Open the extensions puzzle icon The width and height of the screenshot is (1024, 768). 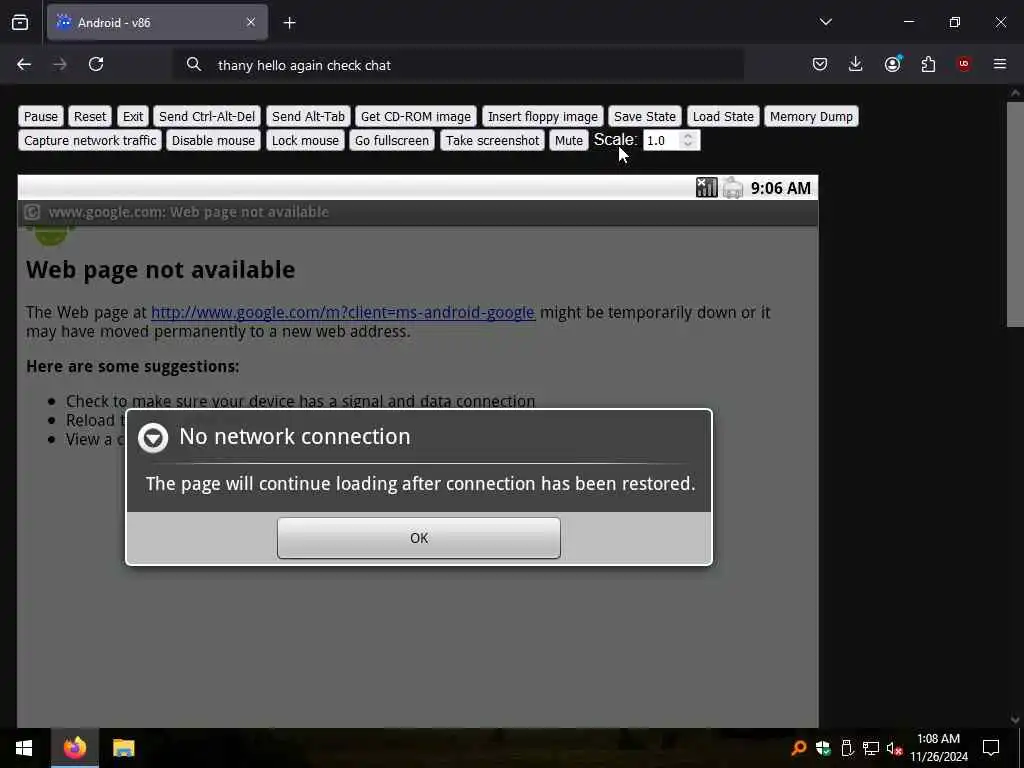click(928, 64)
